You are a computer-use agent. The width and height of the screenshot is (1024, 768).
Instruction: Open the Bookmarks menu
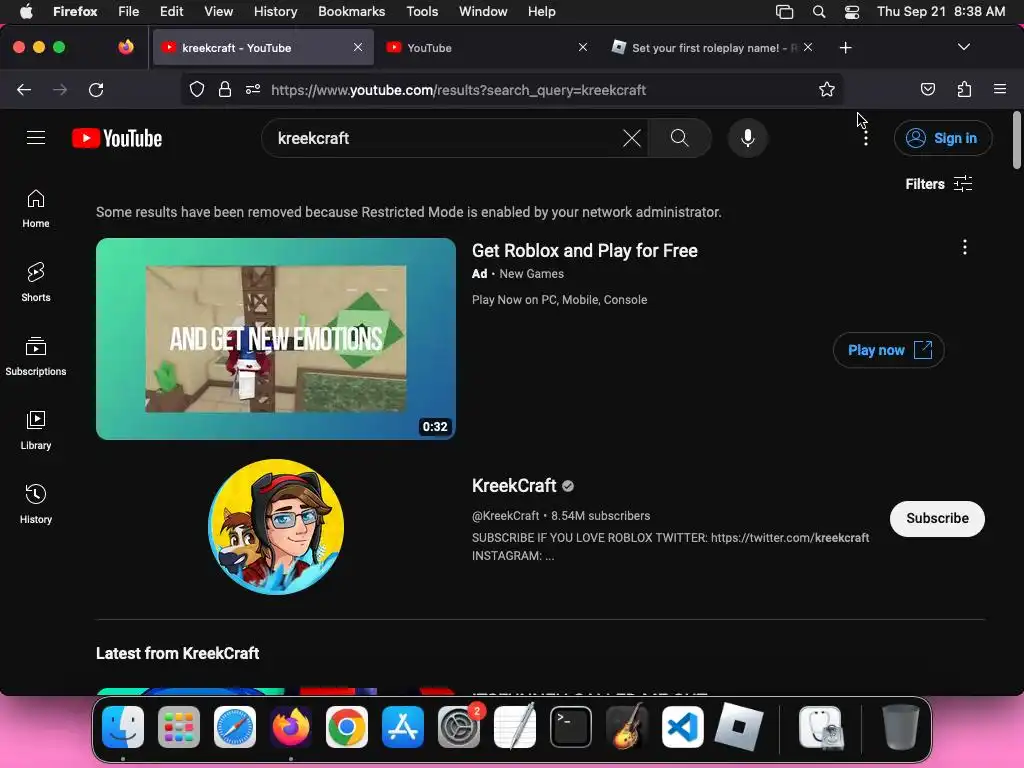coord(351,11)
